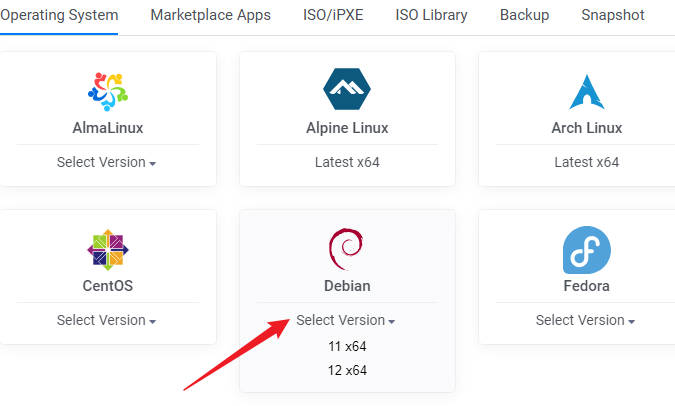Click the Fedora name label
Screen dimensions: 675x406
click(587, 286)
